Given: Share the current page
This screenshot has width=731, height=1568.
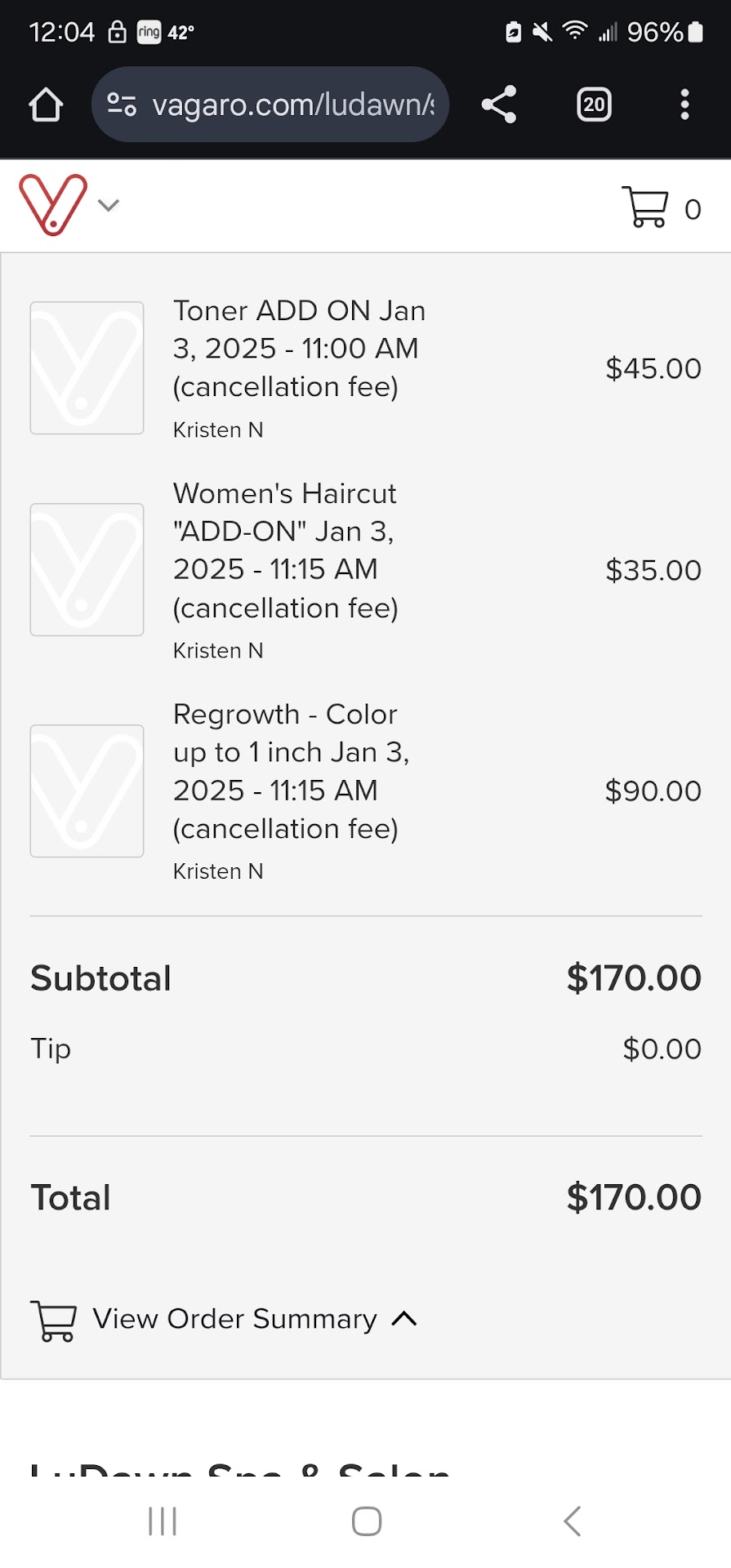Looking at the screenshot, I should [x=499, y=105].
